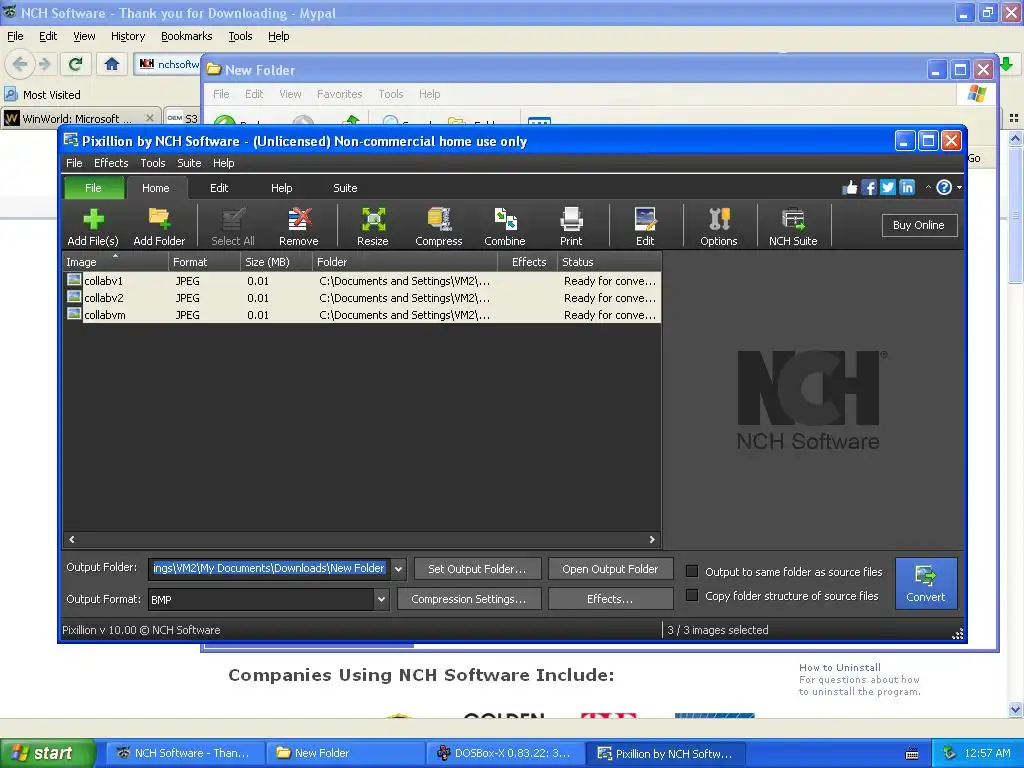This screenshot has width=1024, height=768.
Task: Open Compression Settings
Action: (x=469, y=599)
